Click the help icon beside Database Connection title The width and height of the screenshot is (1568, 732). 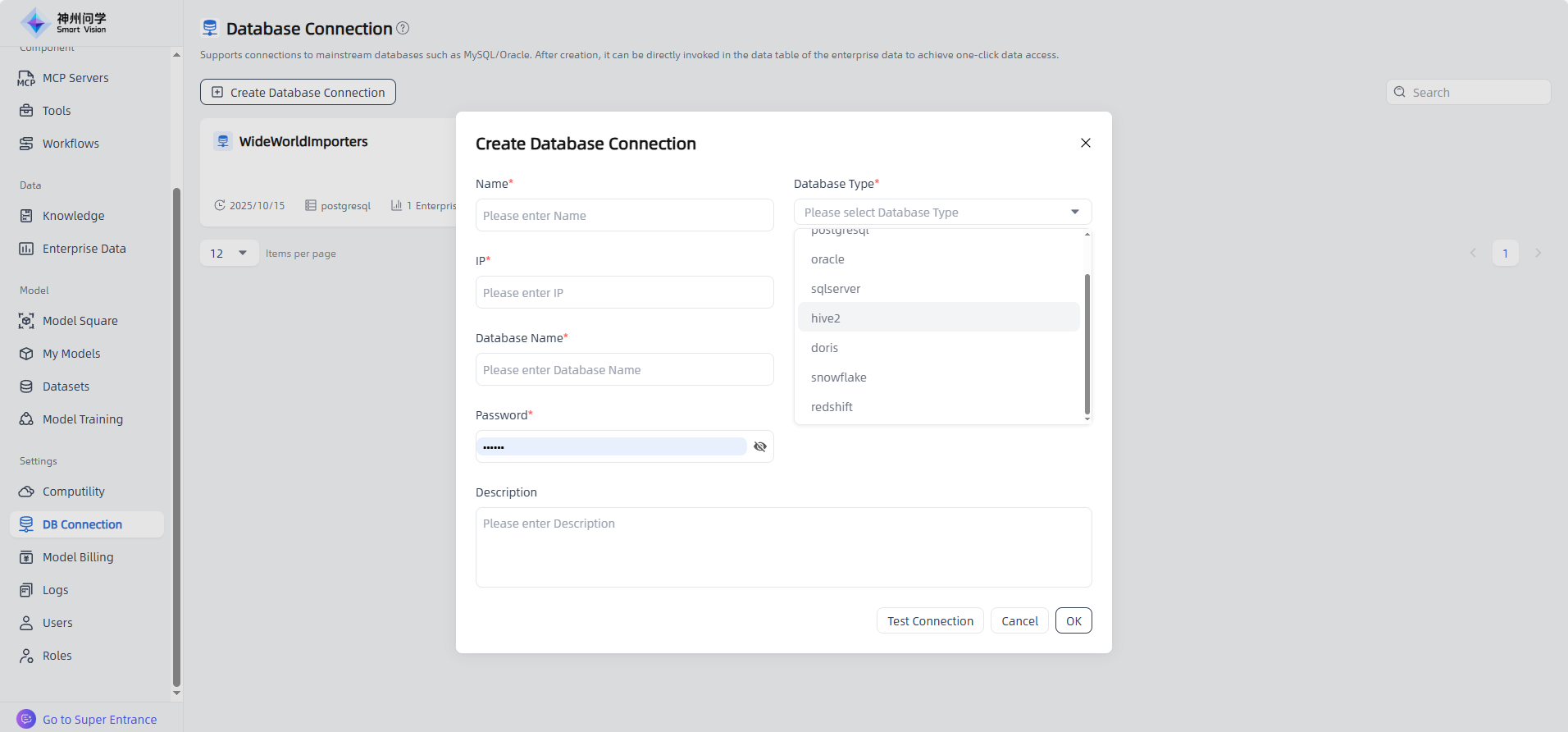(x=403, y=28)
